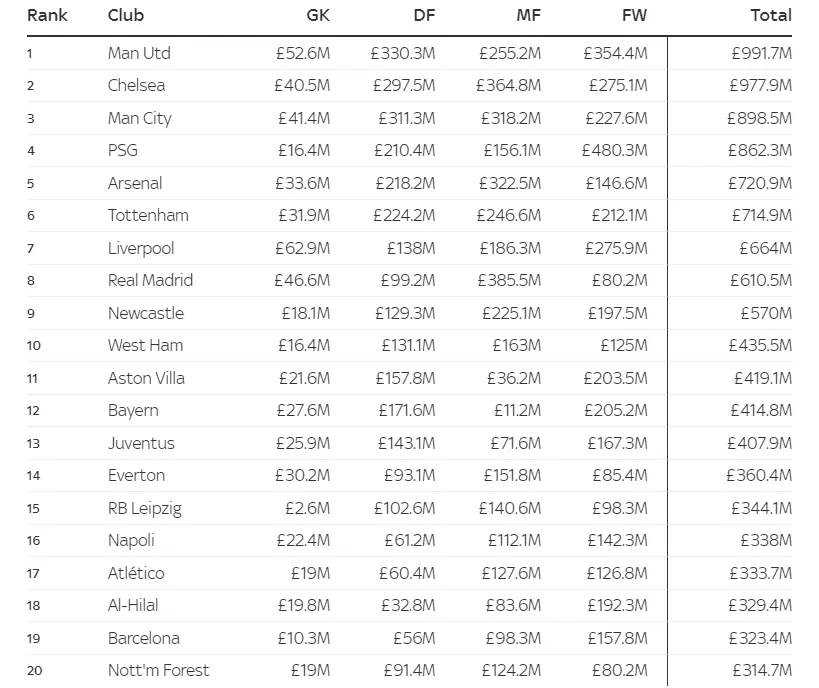Select Real Madrid's £385.5M midfield cell

click(508, 280)
